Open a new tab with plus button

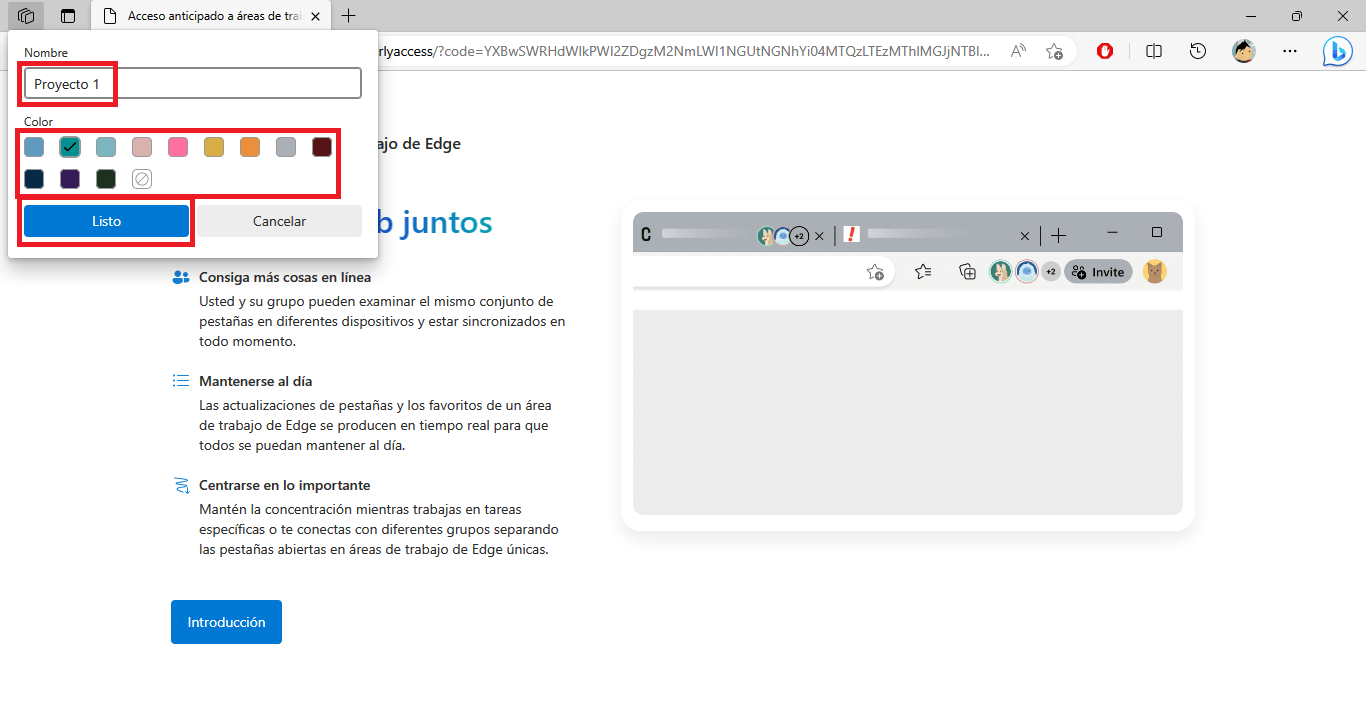coord(348,16)
